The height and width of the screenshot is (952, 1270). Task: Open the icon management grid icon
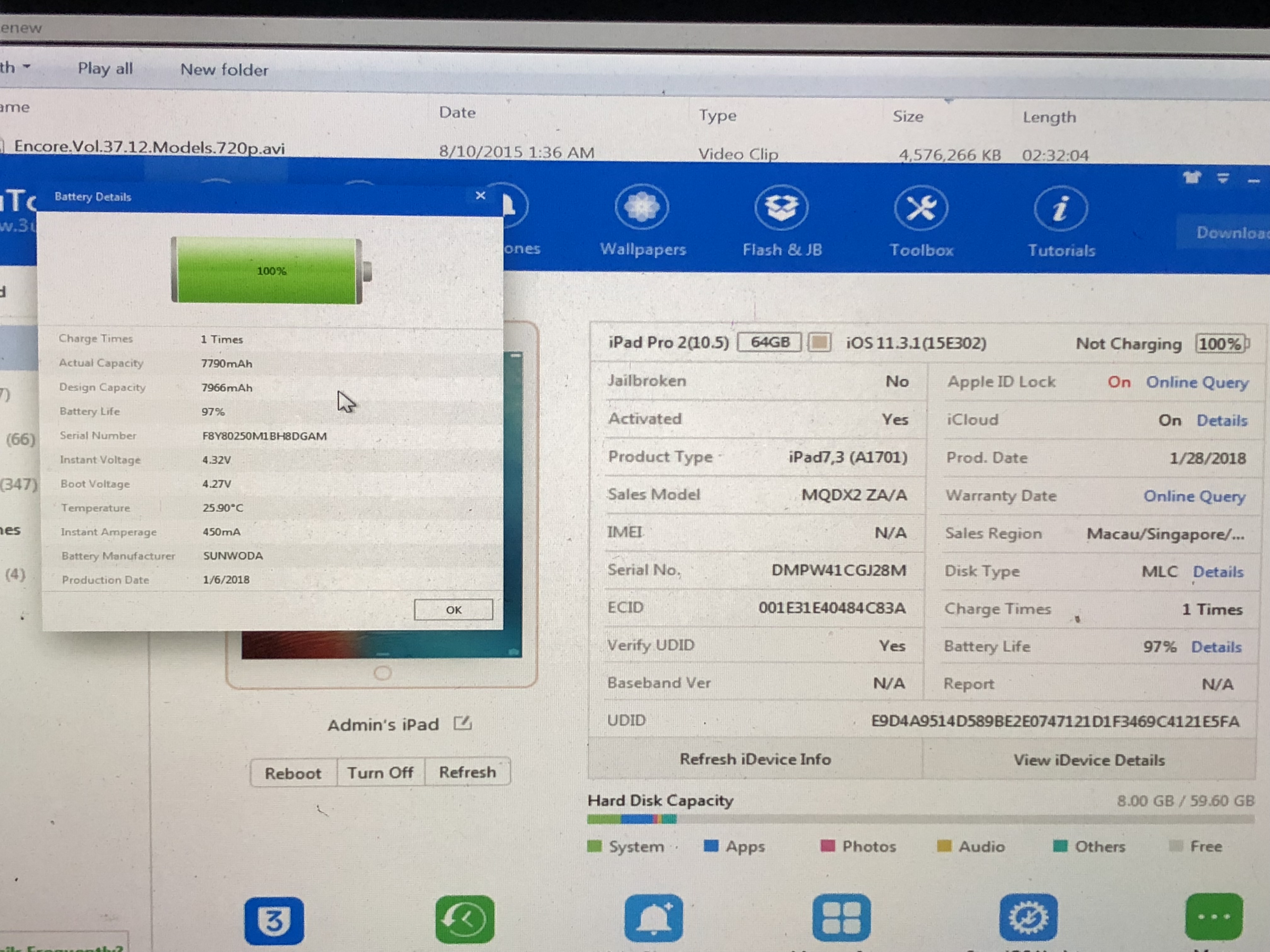pyautogui.click(x=841, y=917)
